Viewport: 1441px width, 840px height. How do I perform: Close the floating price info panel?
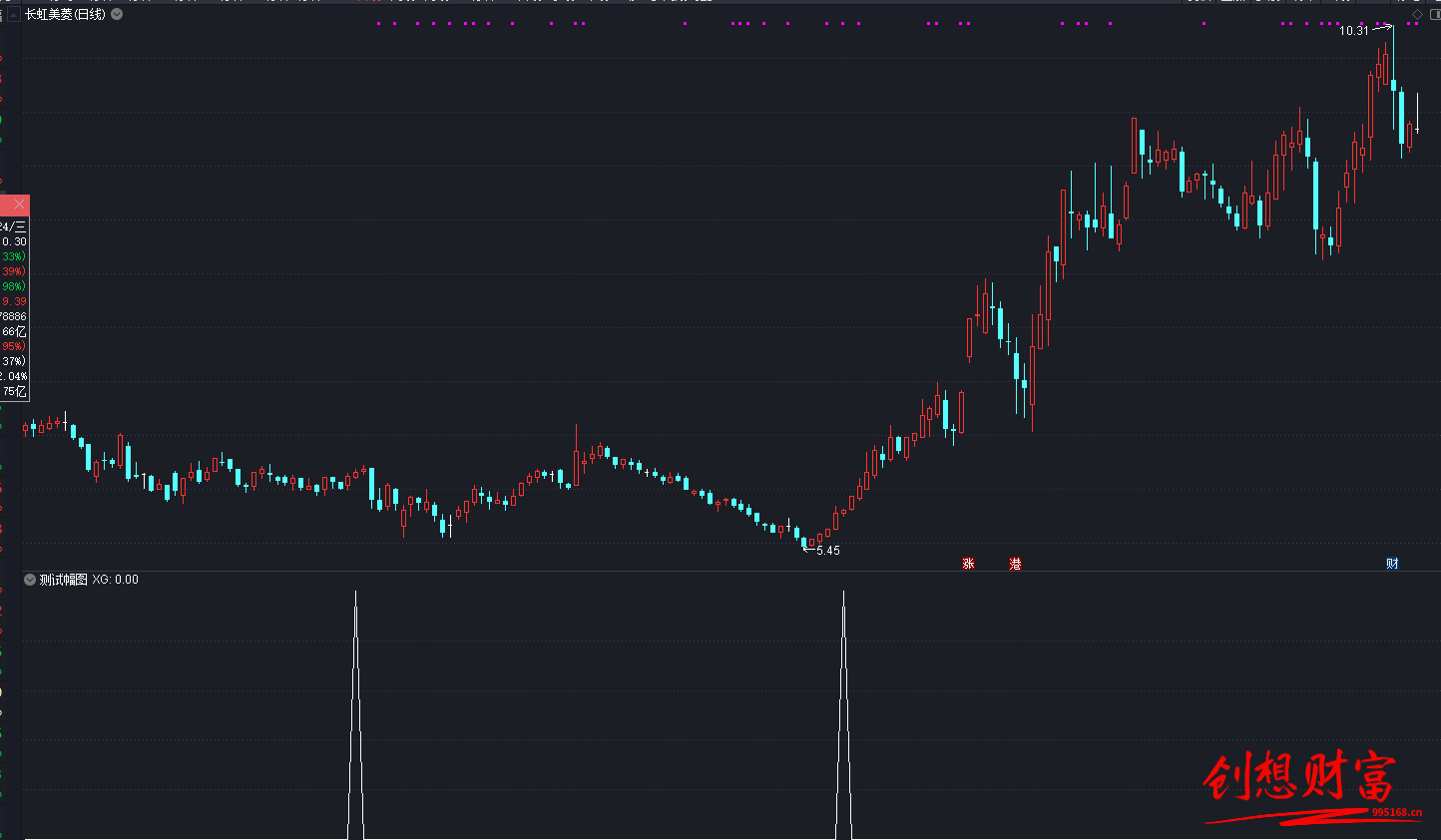coord(19,205)
